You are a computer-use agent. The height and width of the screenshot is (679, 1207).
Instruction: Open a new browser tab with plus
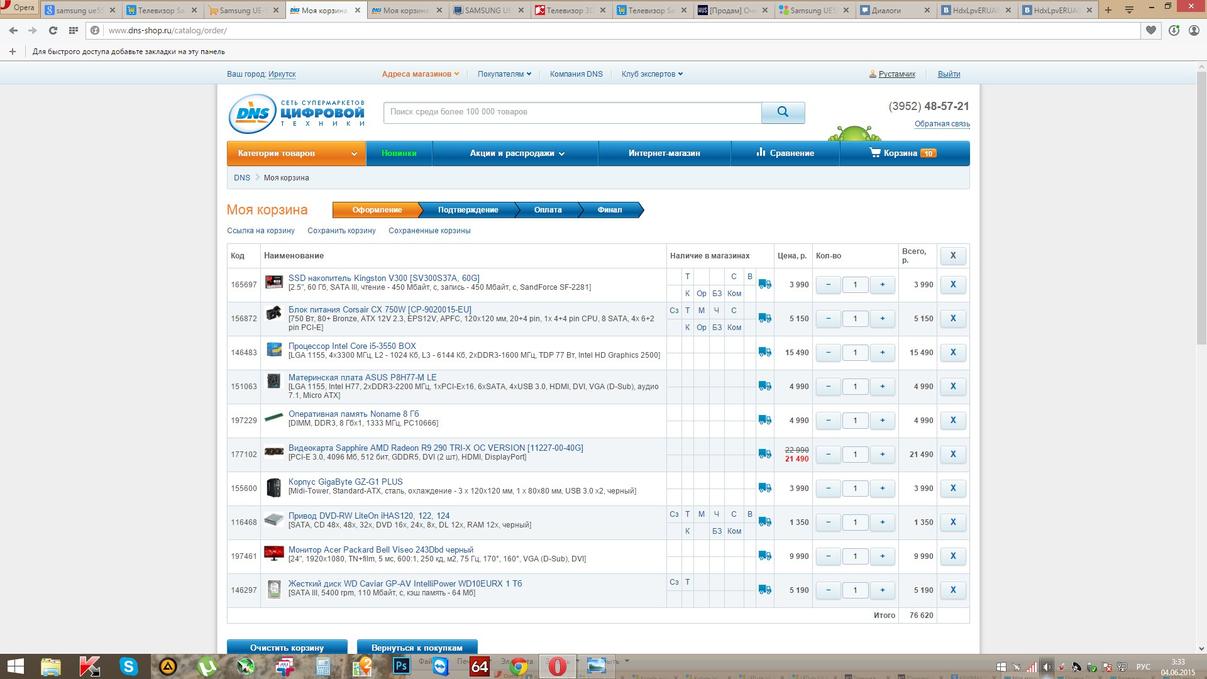click(x=1107, y=10)
